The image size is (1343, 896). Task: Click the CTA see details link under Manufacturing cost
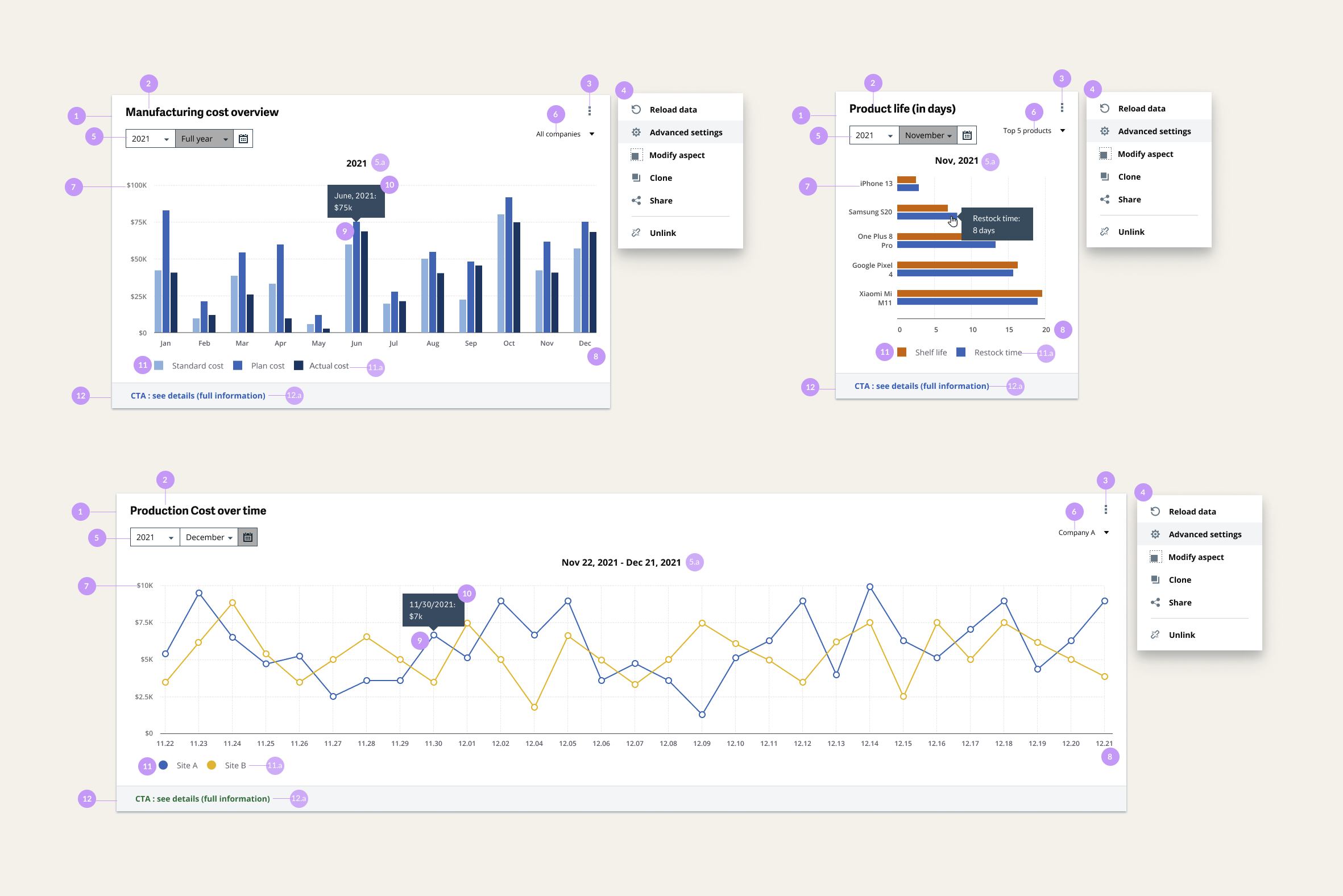coord(197,396)
